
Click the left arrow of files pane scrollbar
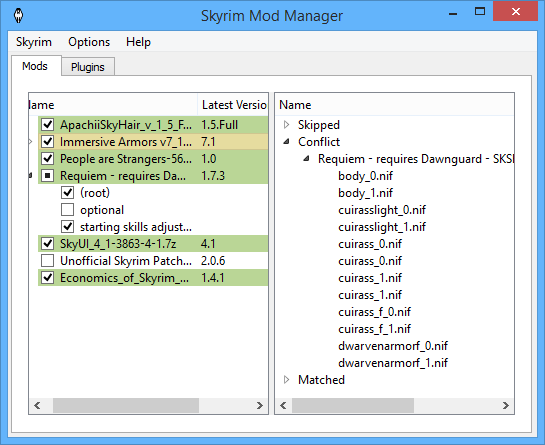(x=283, y=405)
